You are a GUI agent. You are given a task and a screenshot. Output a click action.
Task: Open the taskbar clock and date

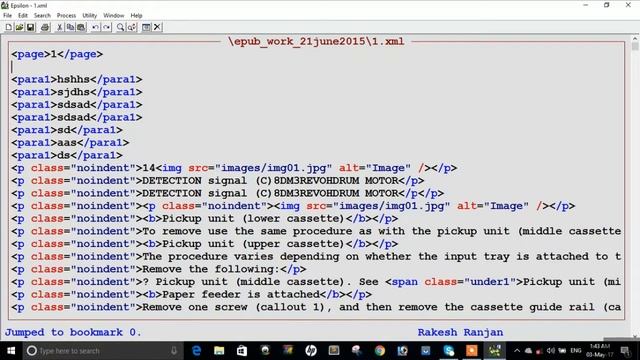coord(600,351)
